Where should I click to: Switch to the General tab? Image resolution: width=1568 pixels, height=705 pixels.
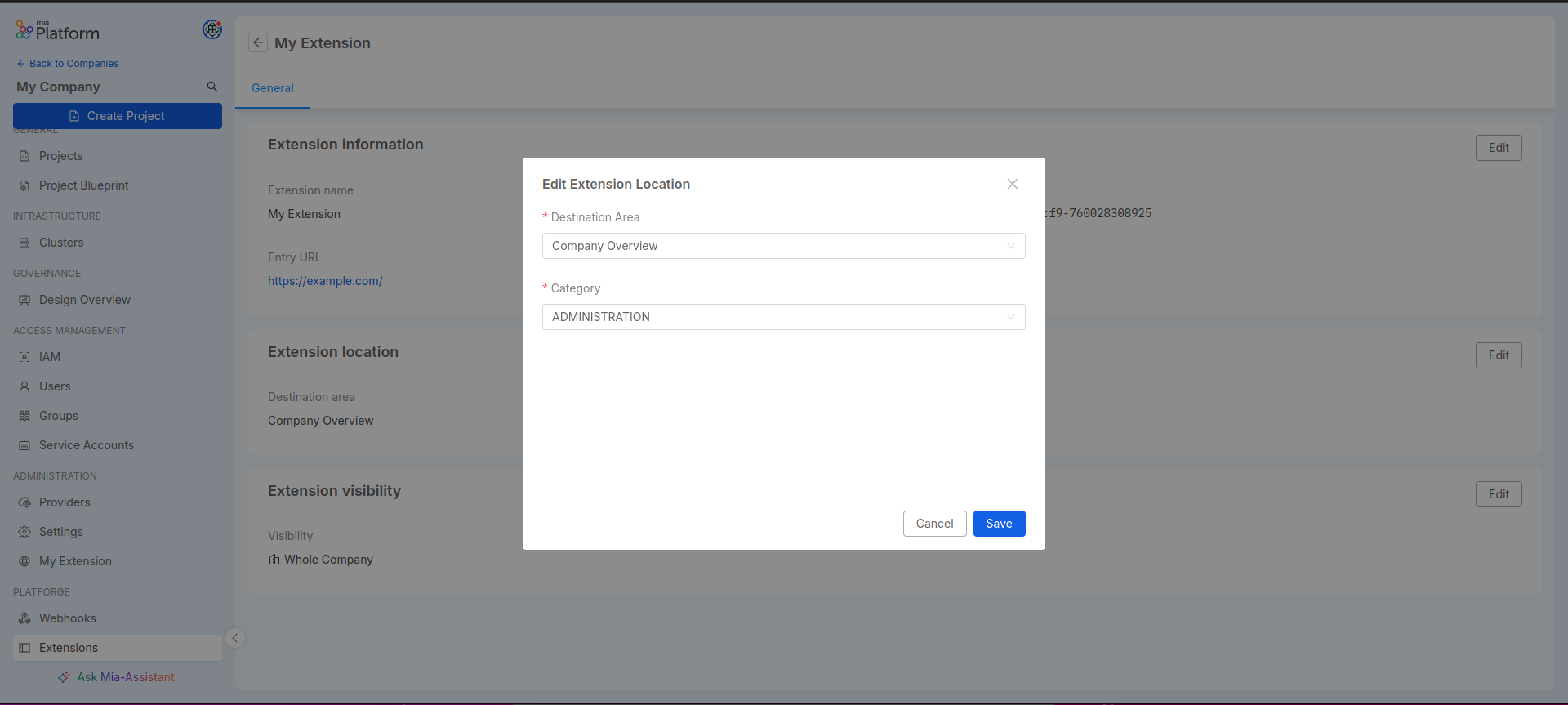coord(273,88)
